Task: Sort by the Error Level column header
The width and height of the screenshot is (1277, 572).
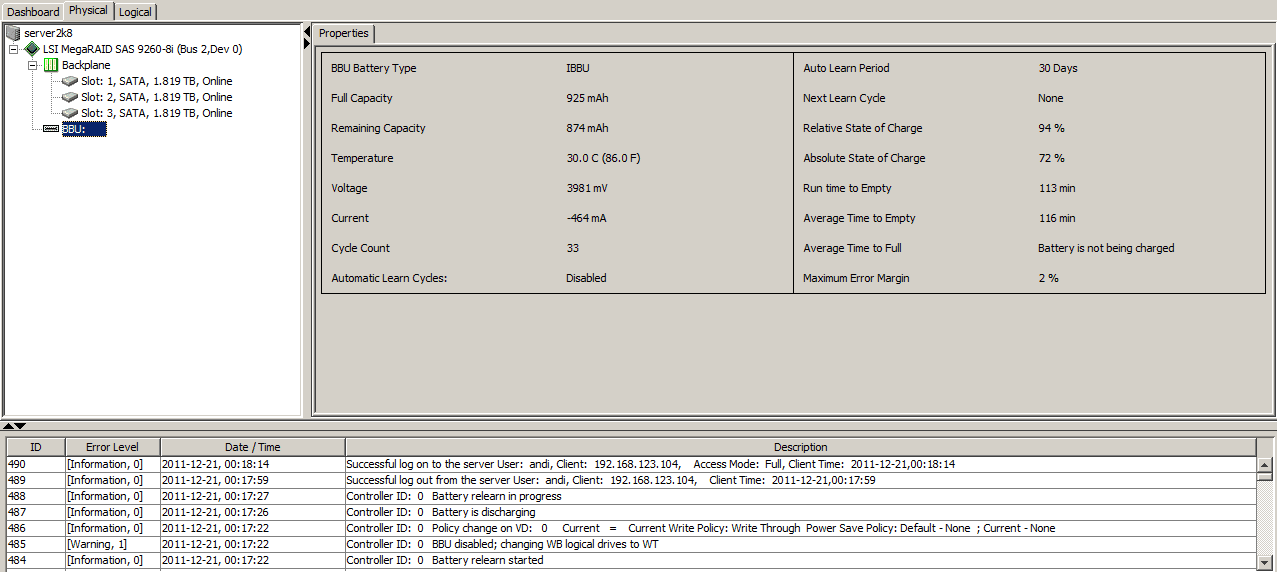Action: tap(112, 447)
